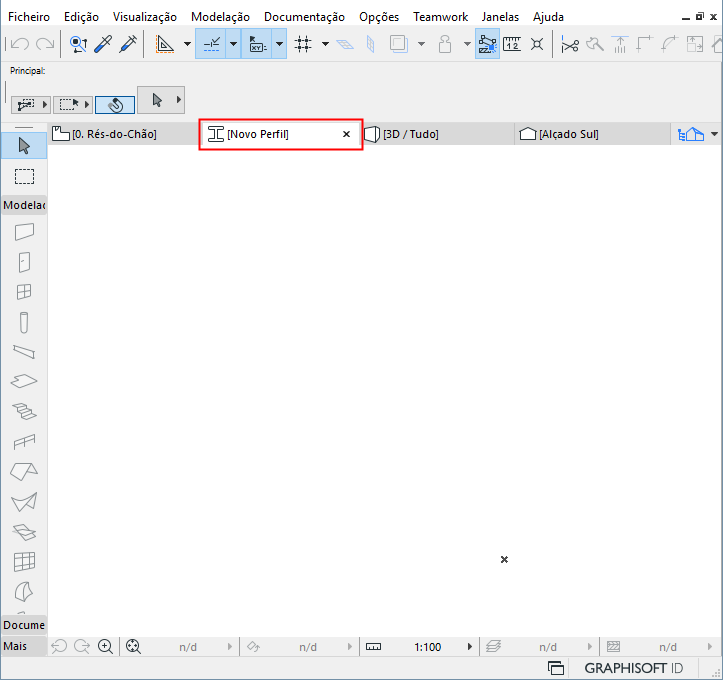Image resolution: width=723 pixels, height=680 pixels.
Task: Expand the Arrow tool options flyout in Info Box
Action: pos(179,100)
